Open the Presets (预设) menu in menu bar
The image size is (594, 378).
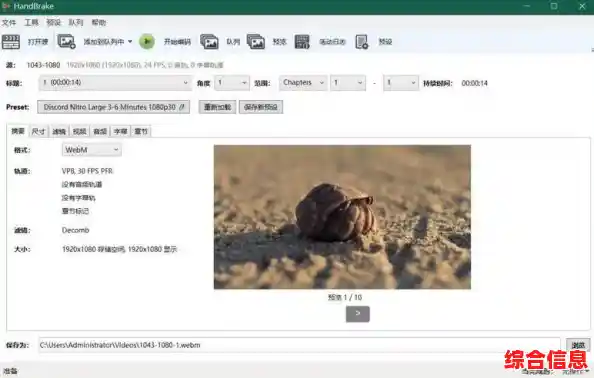(53, 23)
